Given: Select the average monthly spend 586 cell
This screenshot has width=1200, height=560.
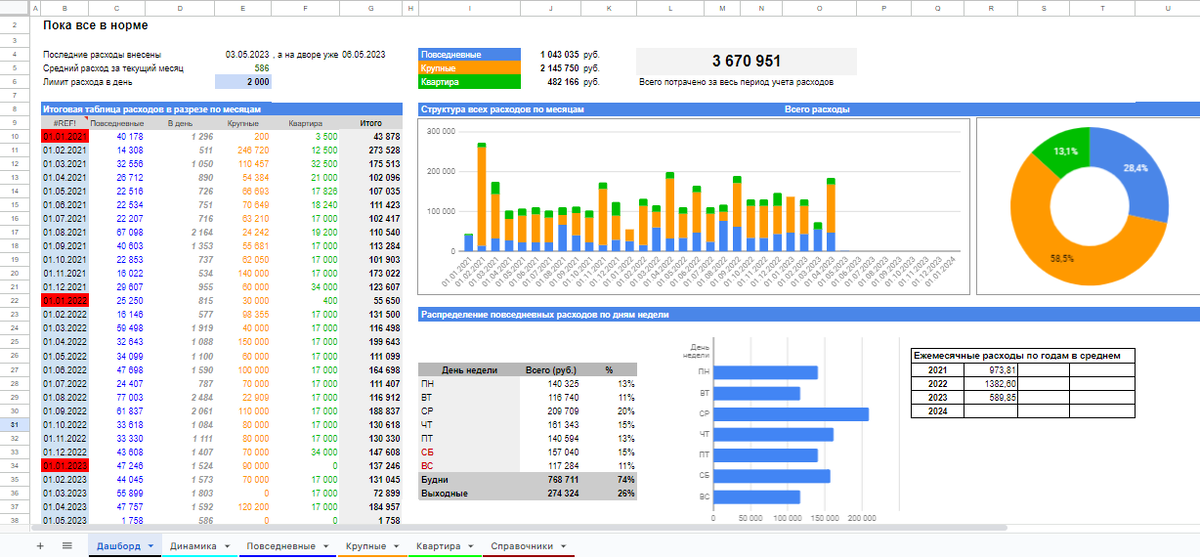Looking at the screenshot, I should (243, 68).
